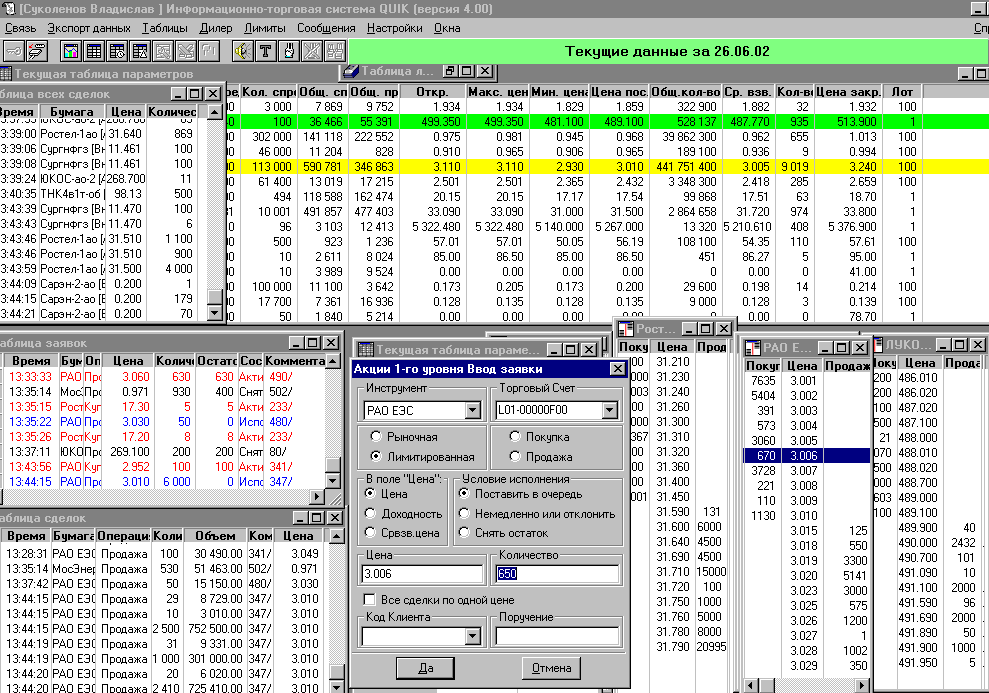Toggle the loudspeaker sound icon
Screen dimensions: 989x693
[x=243, y=50]
